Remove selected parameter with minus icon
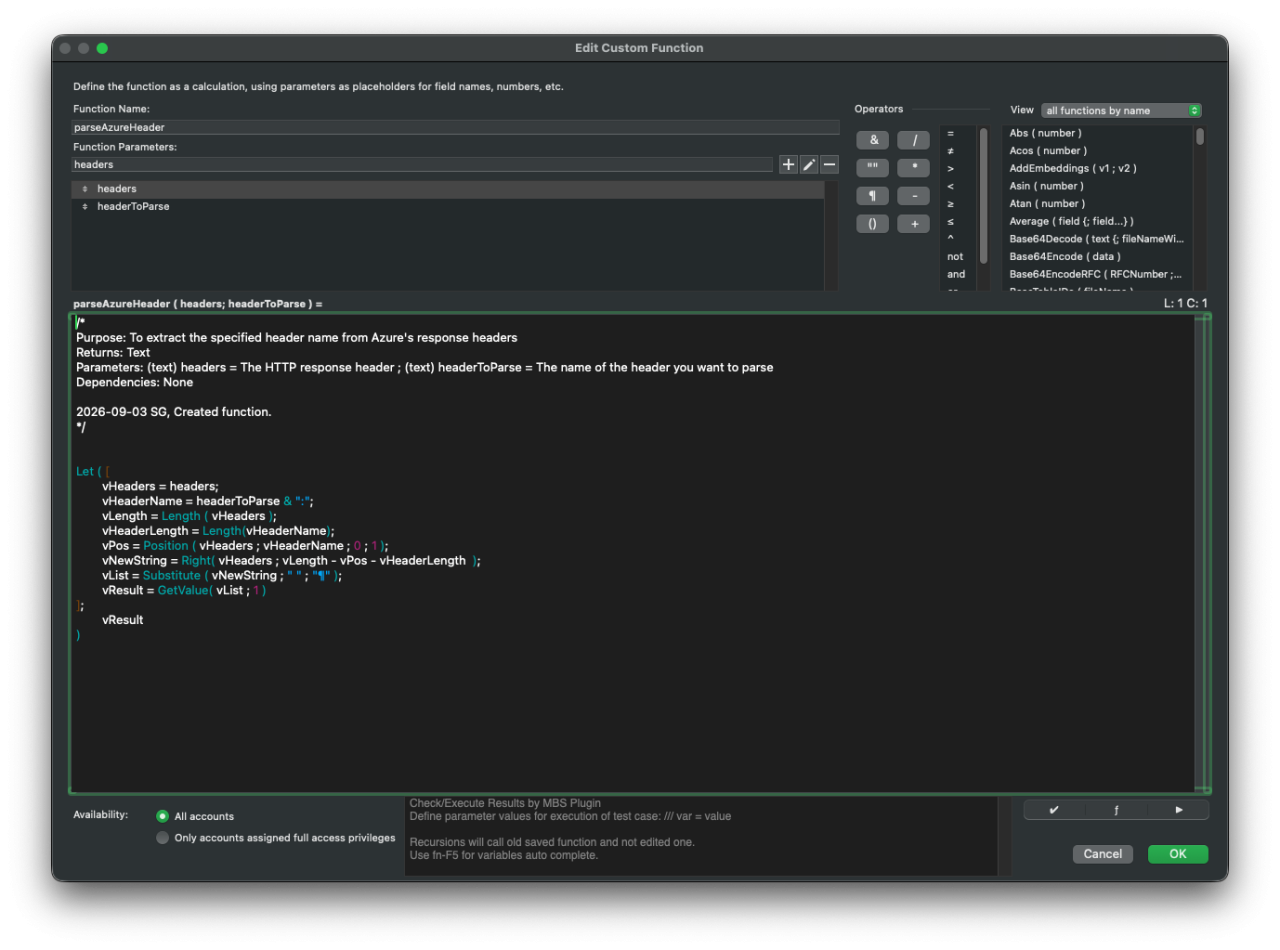1280x950 pixels. tap(829, 164)
